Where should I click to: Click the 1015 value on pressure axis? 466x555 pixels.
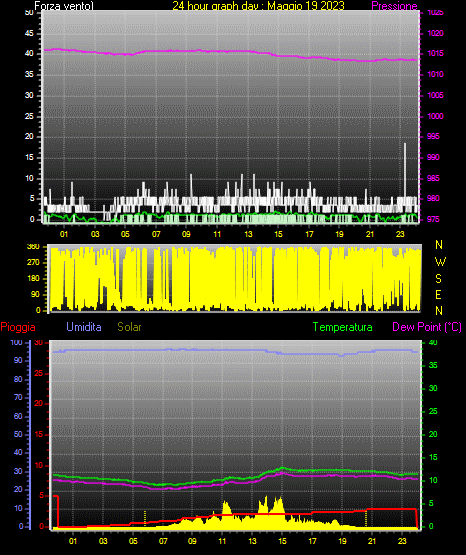(x=435, y=53)
